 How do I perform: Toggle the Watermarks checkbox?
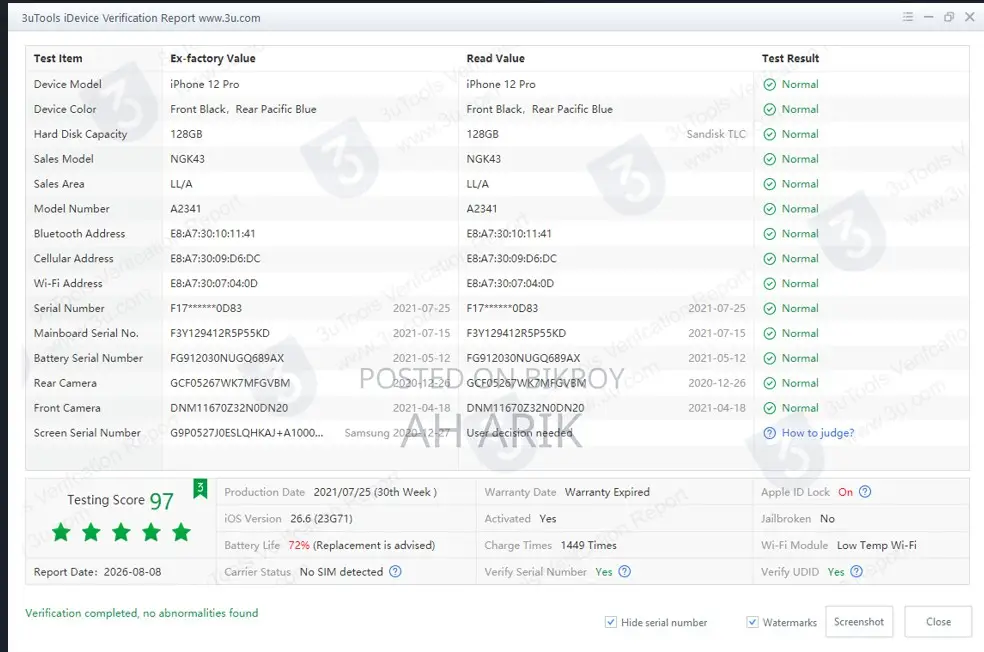[x=752, y=622]
